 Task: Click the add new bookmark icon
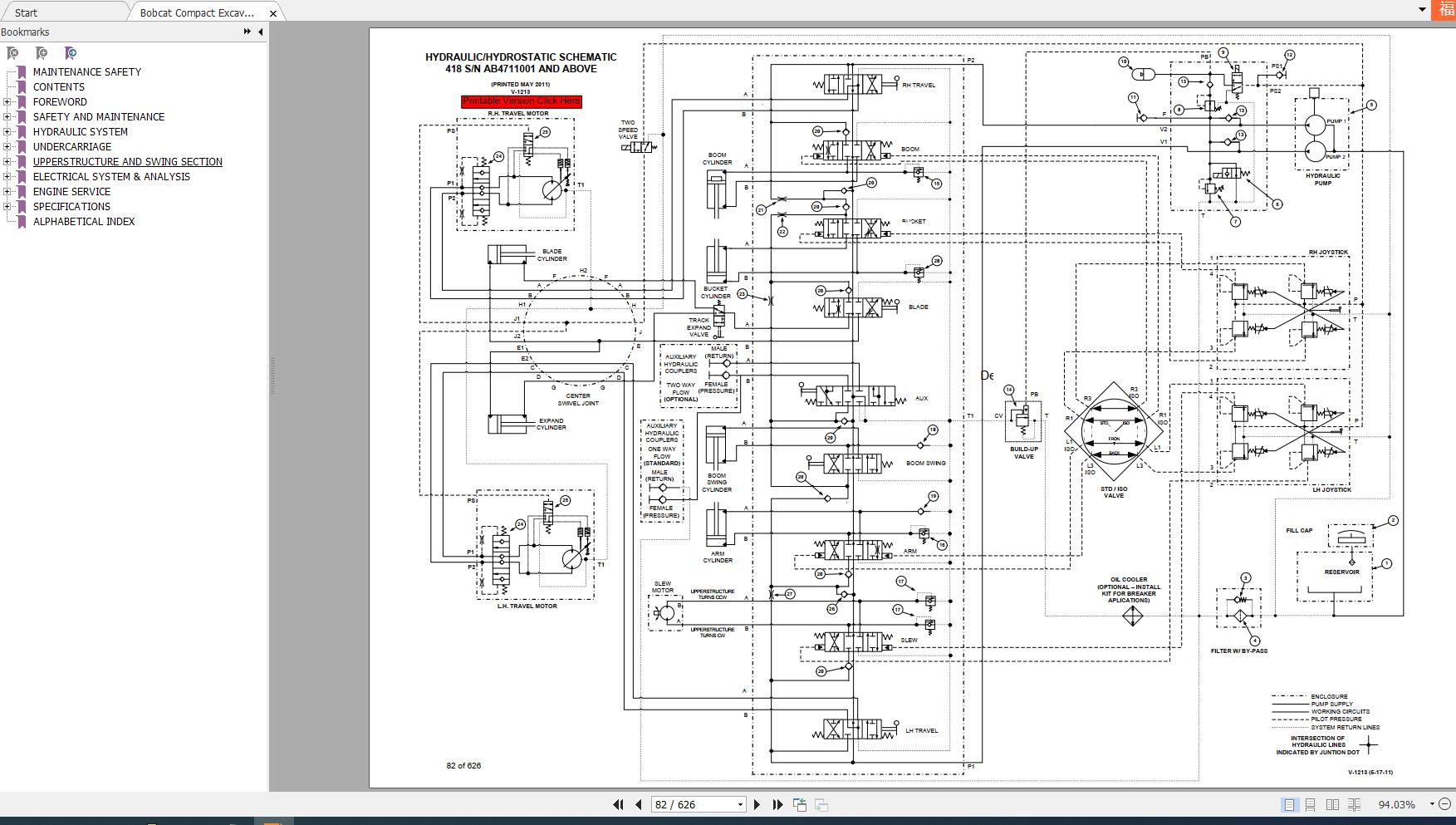click(x=42, y=53)
